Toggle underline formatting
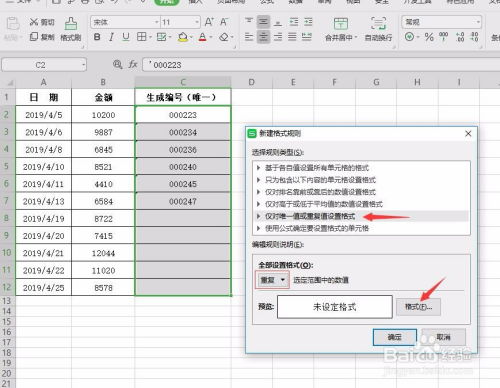 click(126, 37)
